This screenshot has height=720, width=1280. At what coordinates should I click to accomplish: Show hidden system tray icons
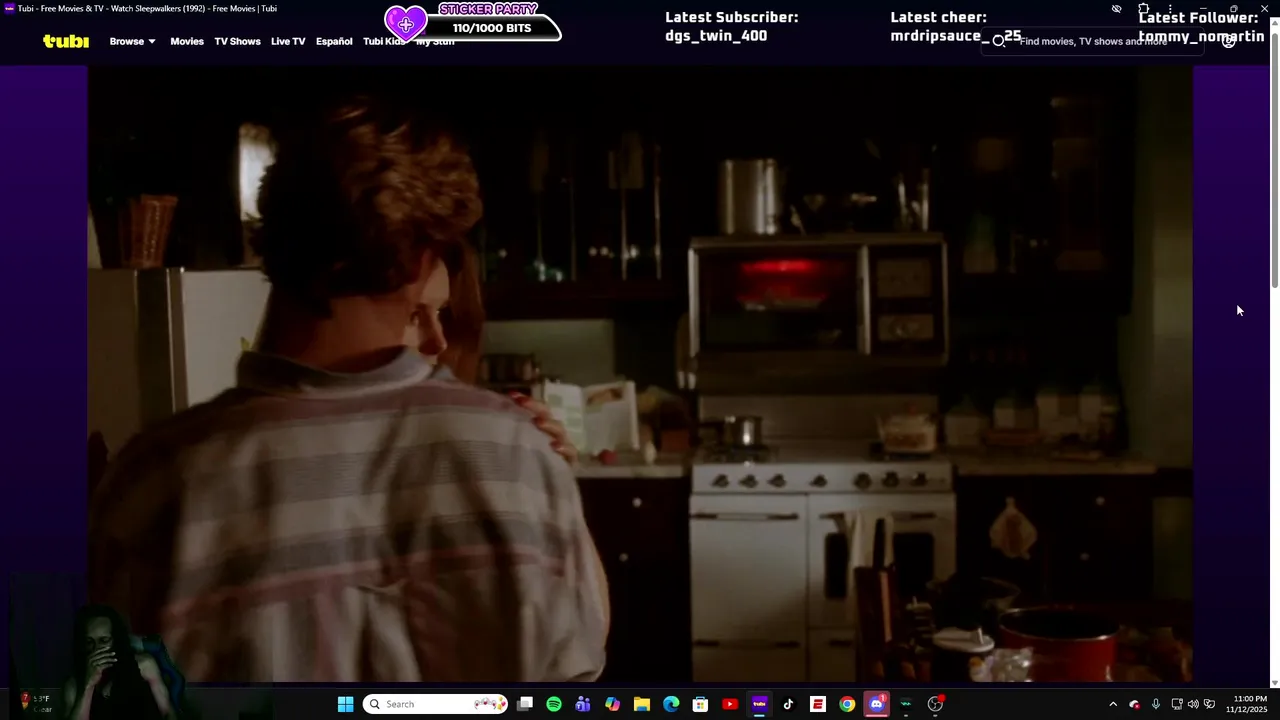tap(1113, 704)
